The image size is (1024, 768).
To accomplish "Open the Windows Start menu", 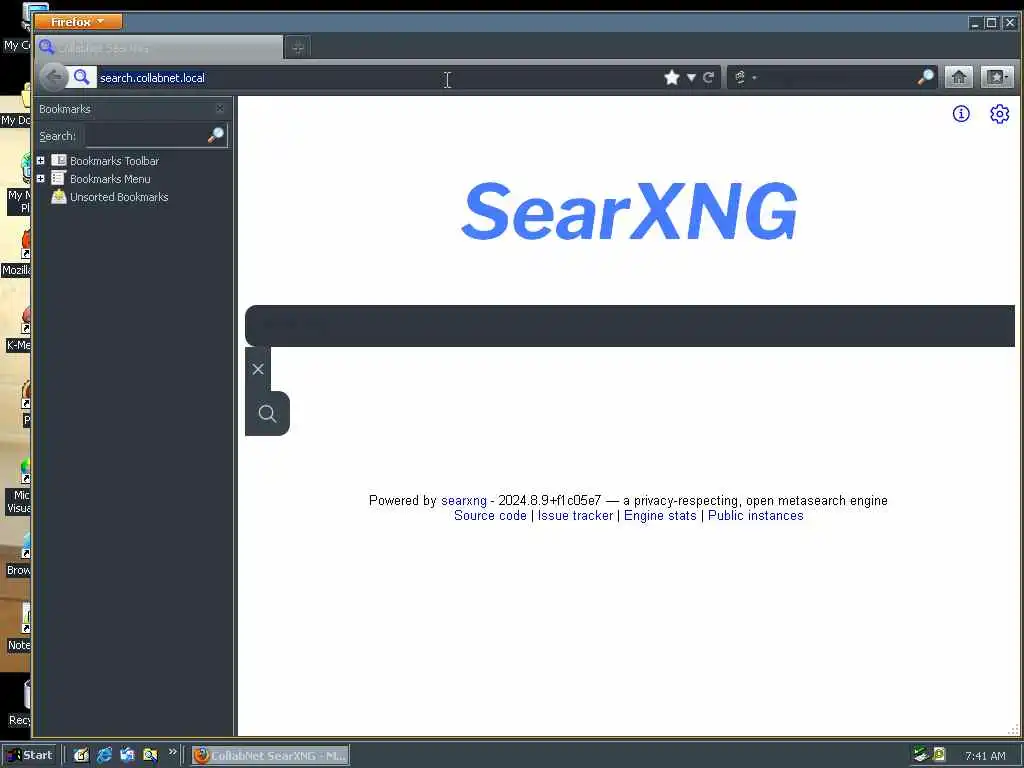I will [30, 755].
